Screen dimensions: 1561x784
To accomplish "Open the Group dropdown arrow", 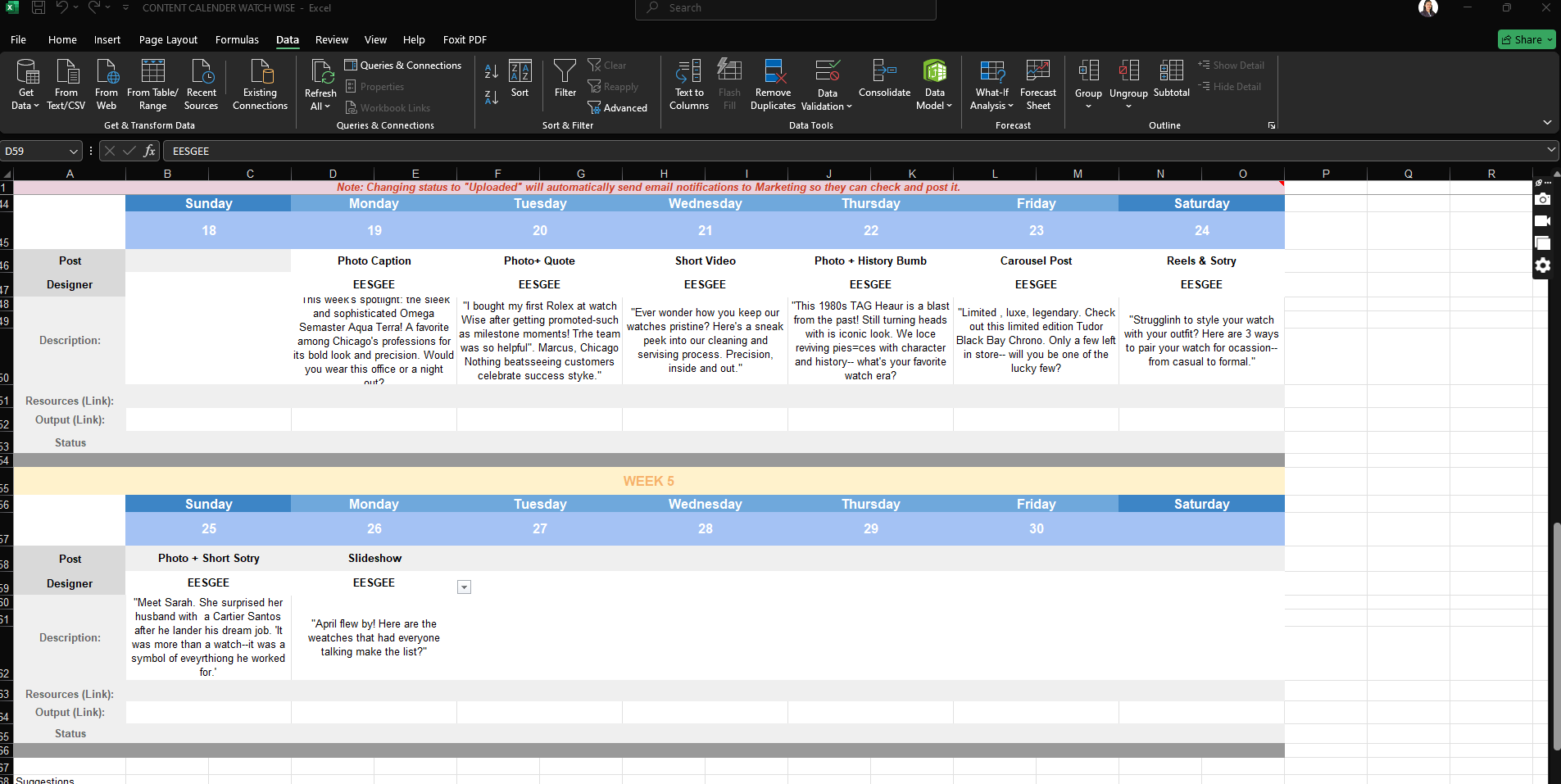I will pyautogui.click(x=1088, y=106).
